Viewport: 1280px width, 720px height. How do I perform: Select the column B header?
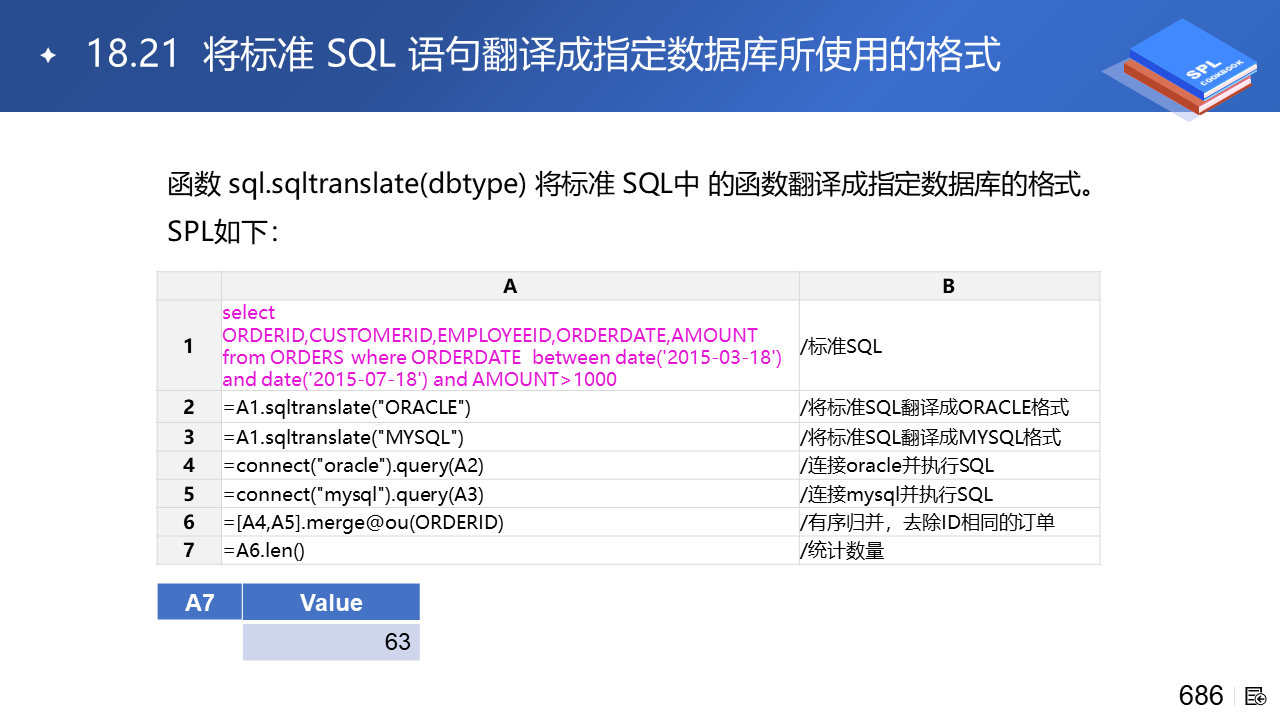click(x=948, y=286)
